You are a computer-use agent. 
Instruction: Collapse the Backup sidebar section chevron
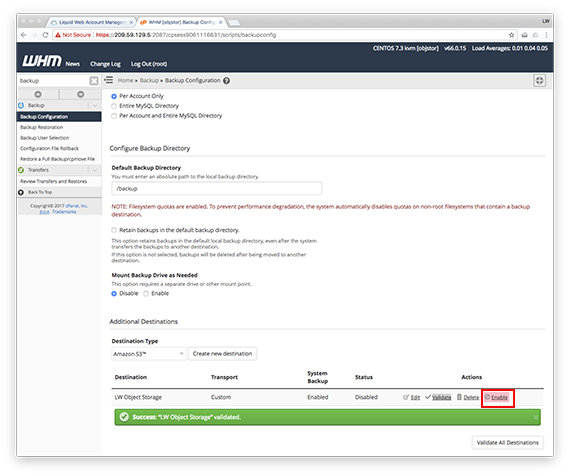[95, 105]
